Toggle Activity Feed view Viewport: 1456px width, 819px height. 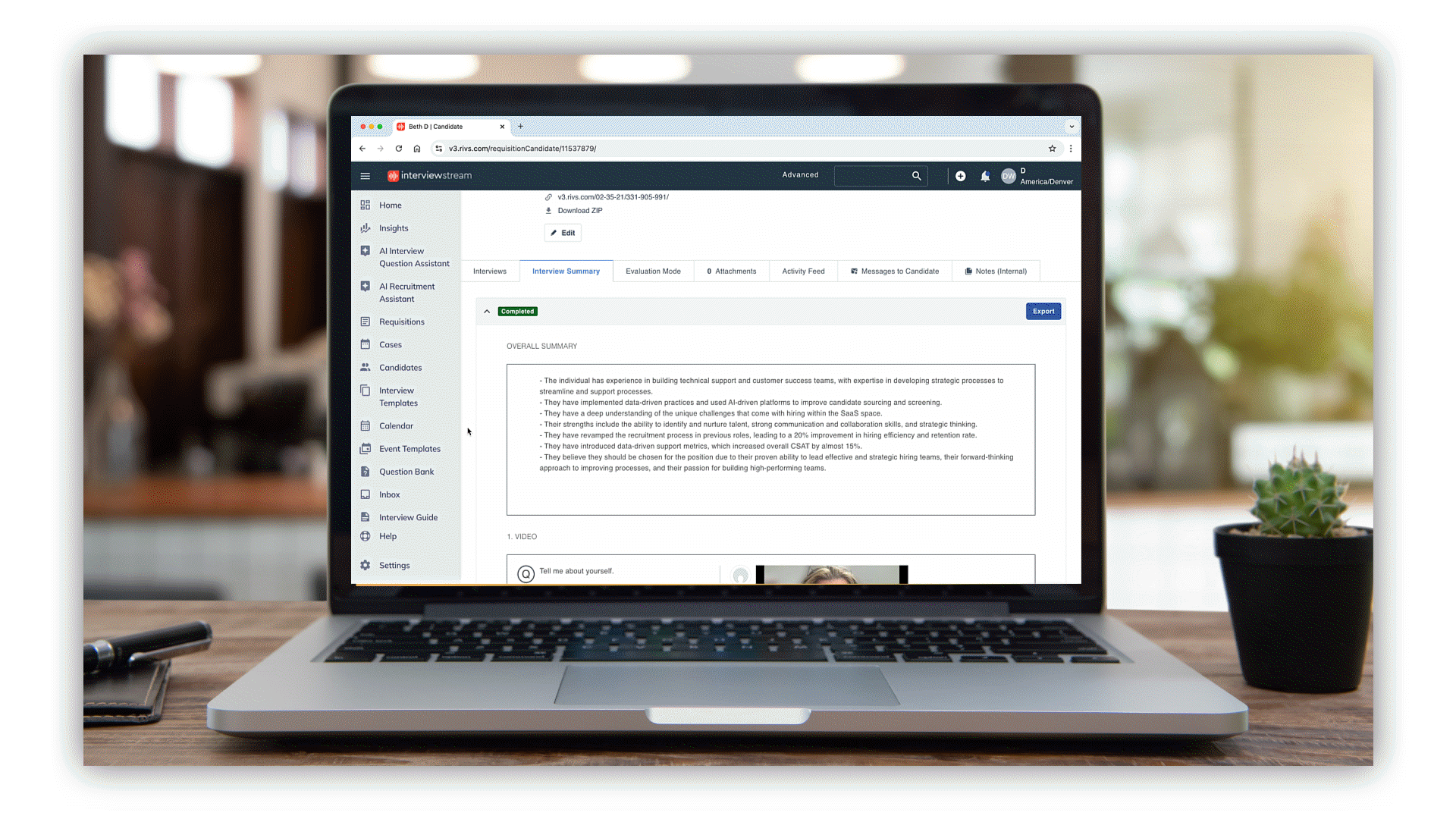click(803, 271)
